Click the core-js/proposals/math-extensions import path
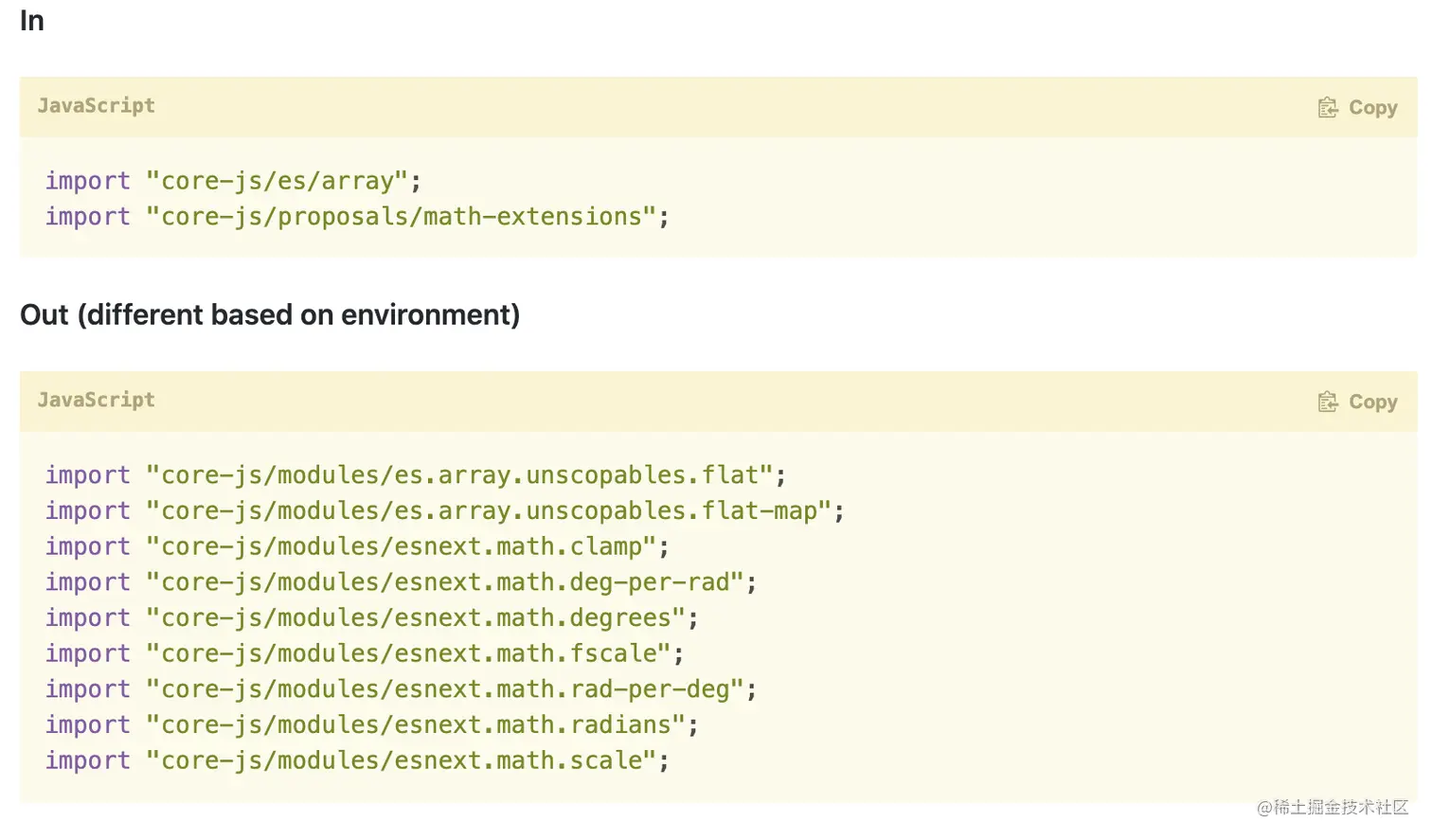This screenshot has width=1432, height=840. coord(404,216)
